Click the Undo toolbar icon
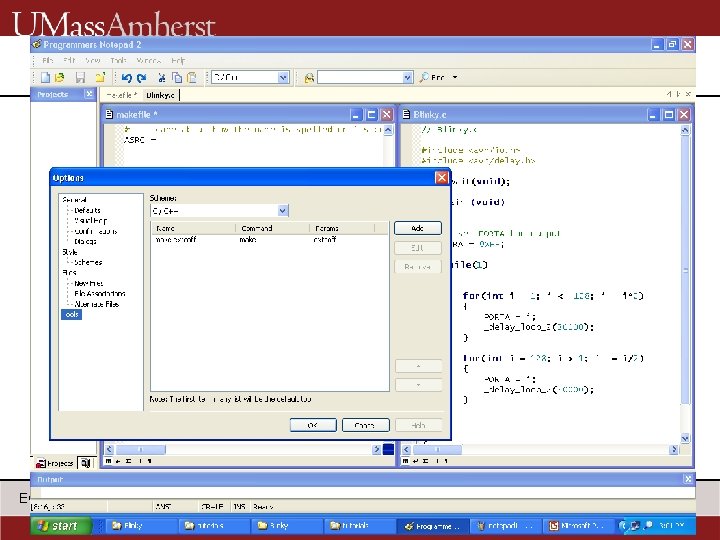 coord(127,78)
